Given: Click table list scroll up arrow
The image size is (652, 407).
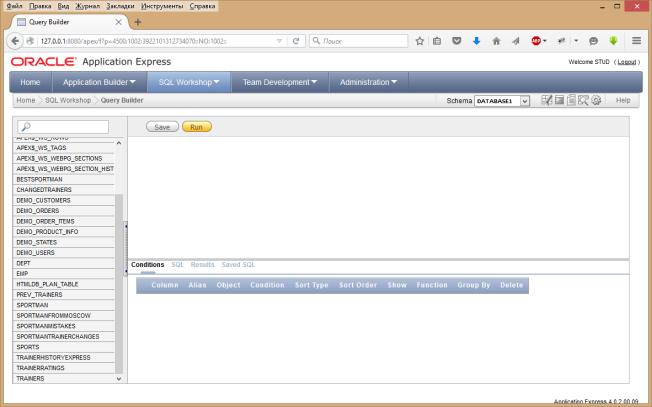Looking at the screenshot, I should [x=119, y=143].
